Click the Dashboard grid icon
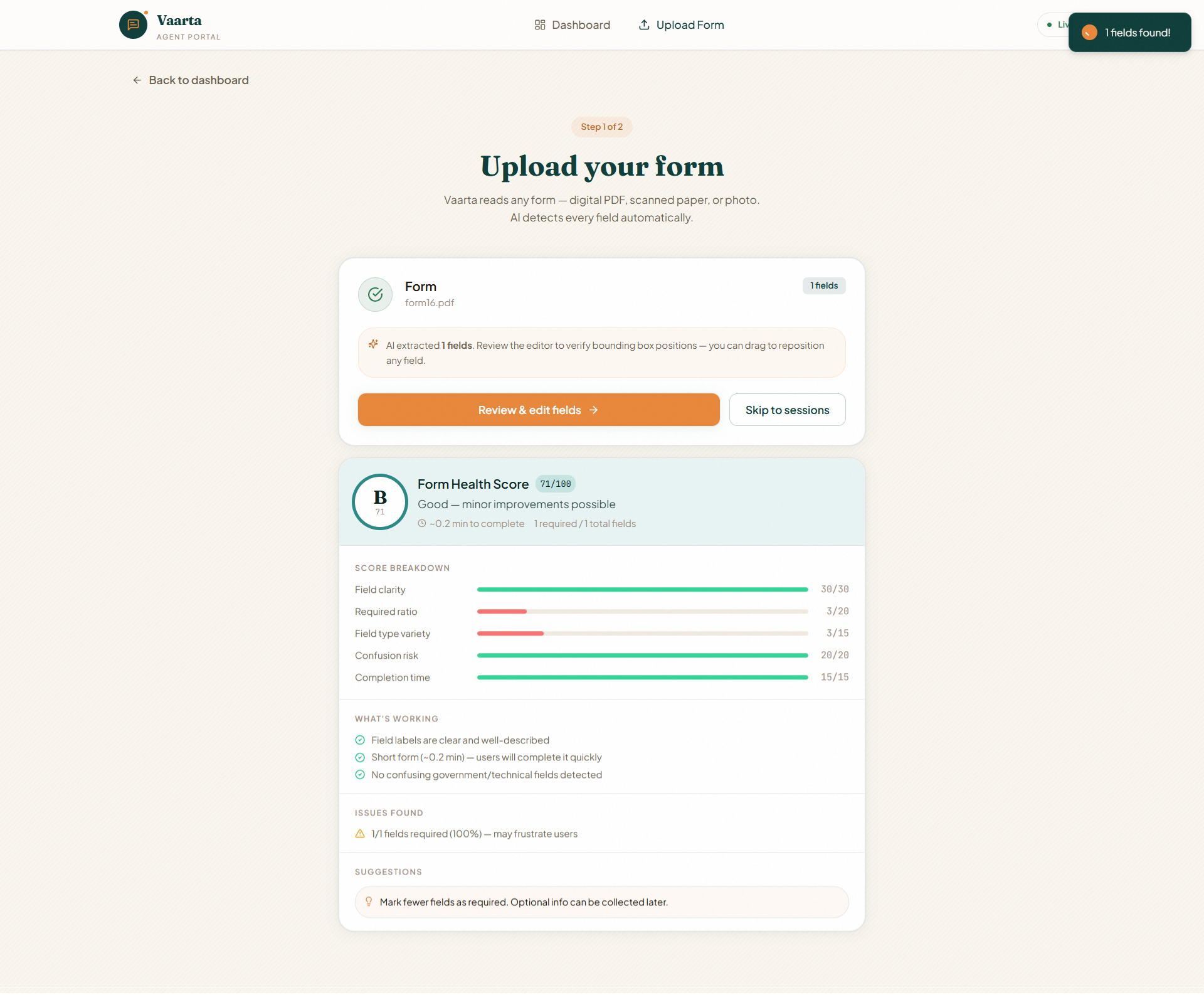The height and width of the screenshot is (995, 1204). click(x=540, y=25)
